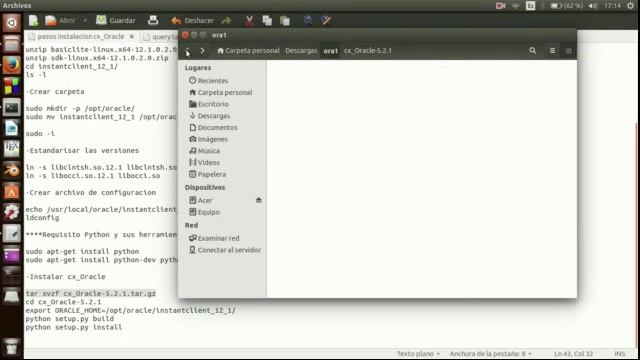Click the redo arrow icon

coord(226,20)
